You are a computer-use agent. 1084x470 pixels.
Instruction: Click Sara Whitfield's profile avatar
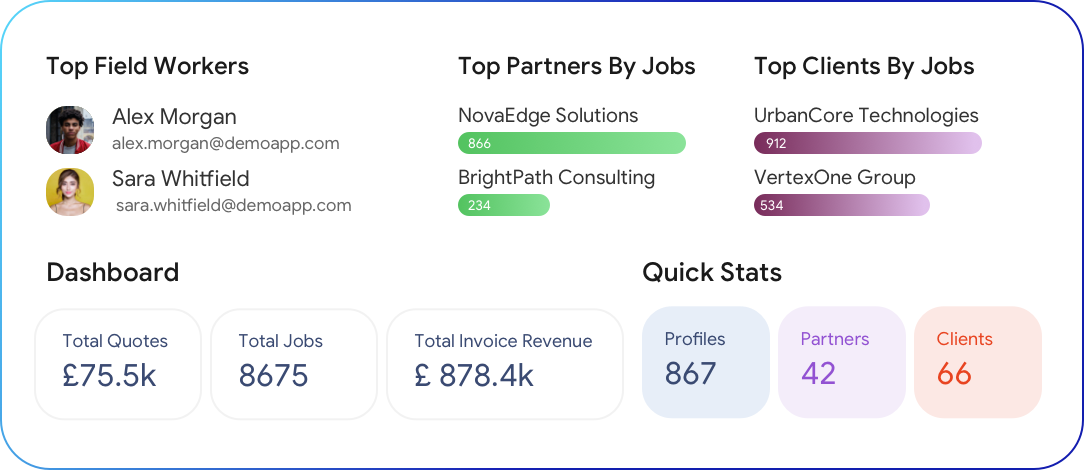[70, 191]
